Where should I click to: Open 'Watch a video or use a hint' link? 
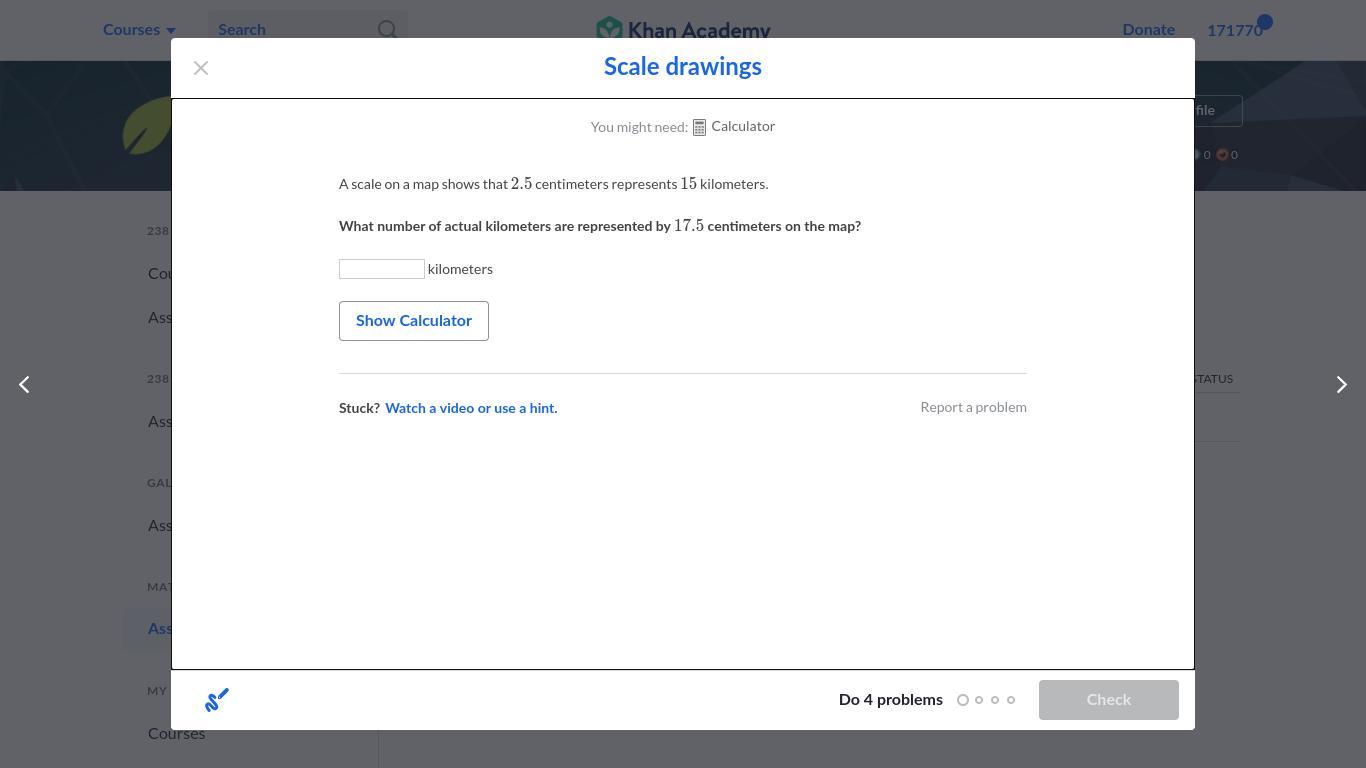pyautogui.click(x=471, y=408)
